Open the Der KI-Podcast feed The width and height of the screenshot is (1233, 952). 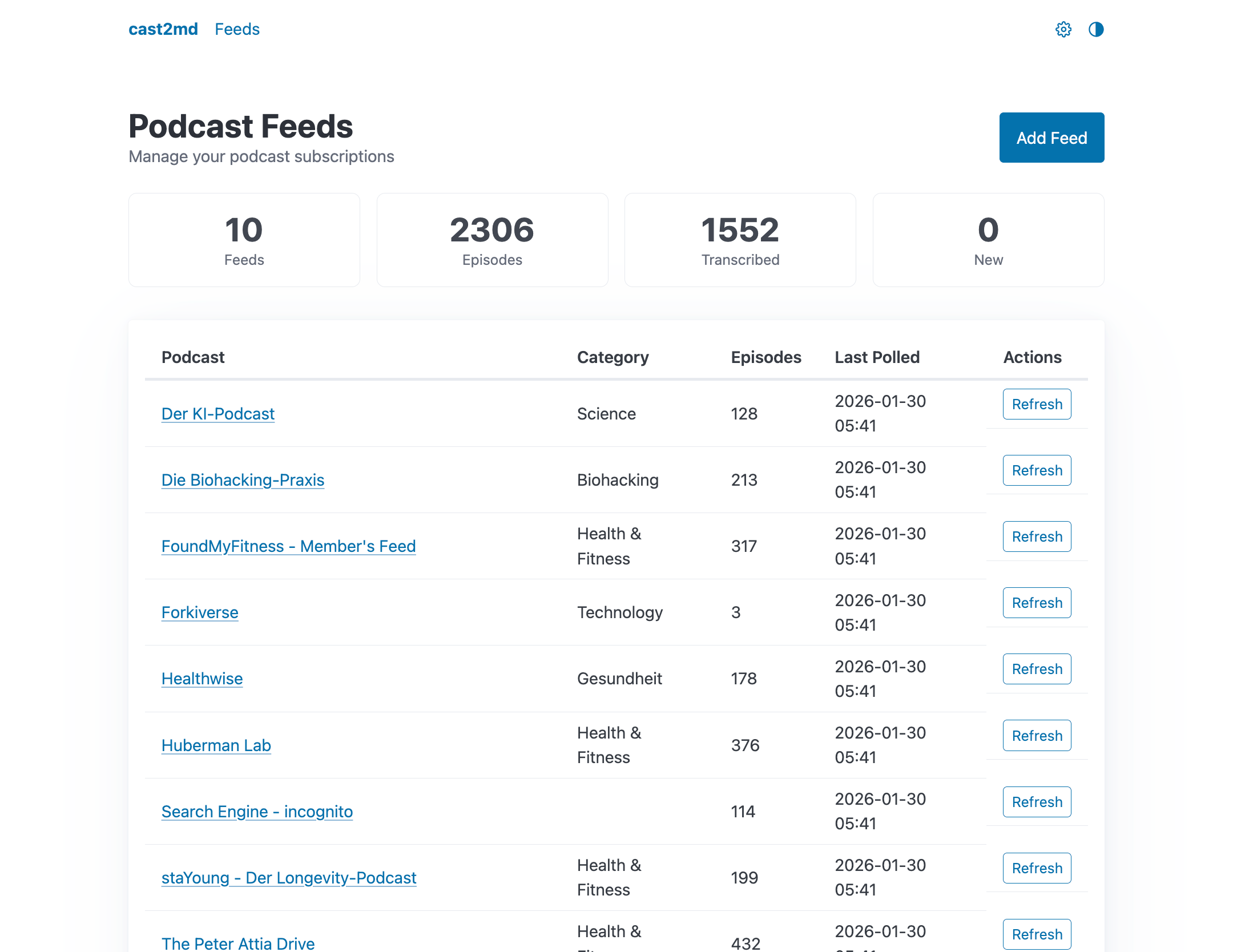[217, 413]
